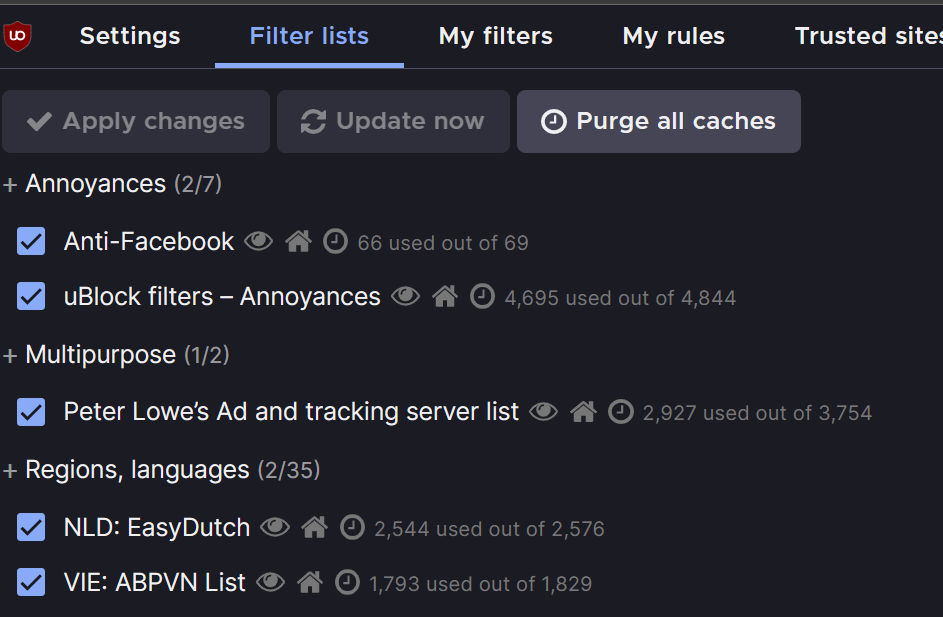
Task: Switch to the My filters tab
Action: point(495,37)
